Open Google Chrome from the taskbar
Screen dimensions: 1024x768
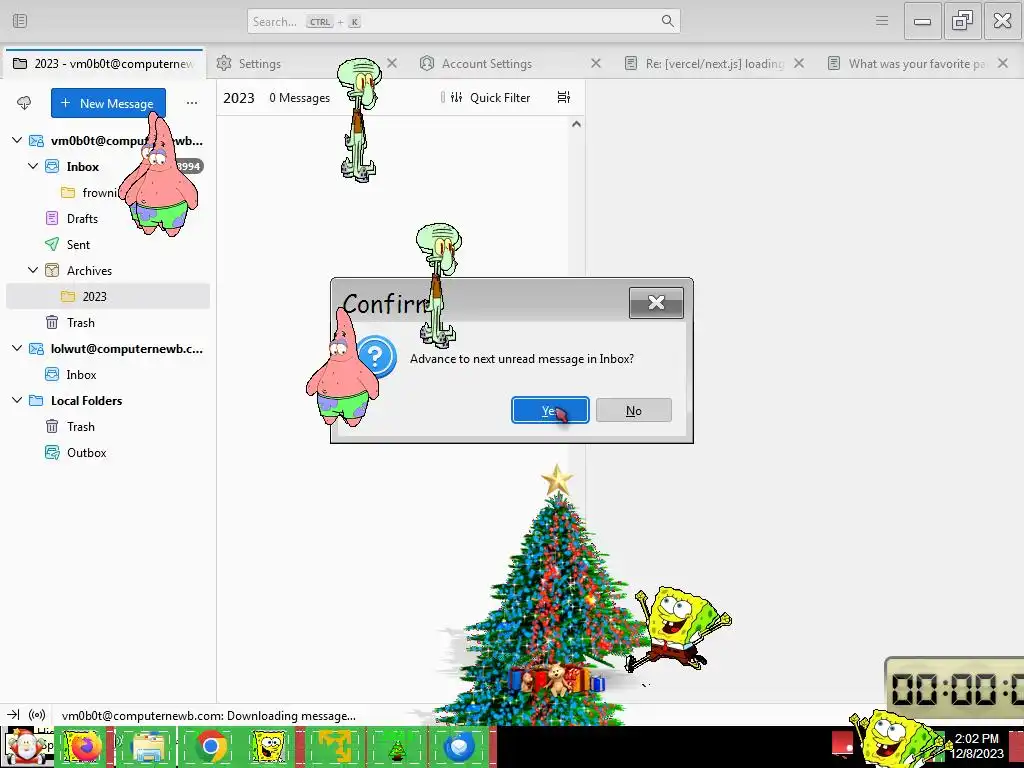point(210,746)
